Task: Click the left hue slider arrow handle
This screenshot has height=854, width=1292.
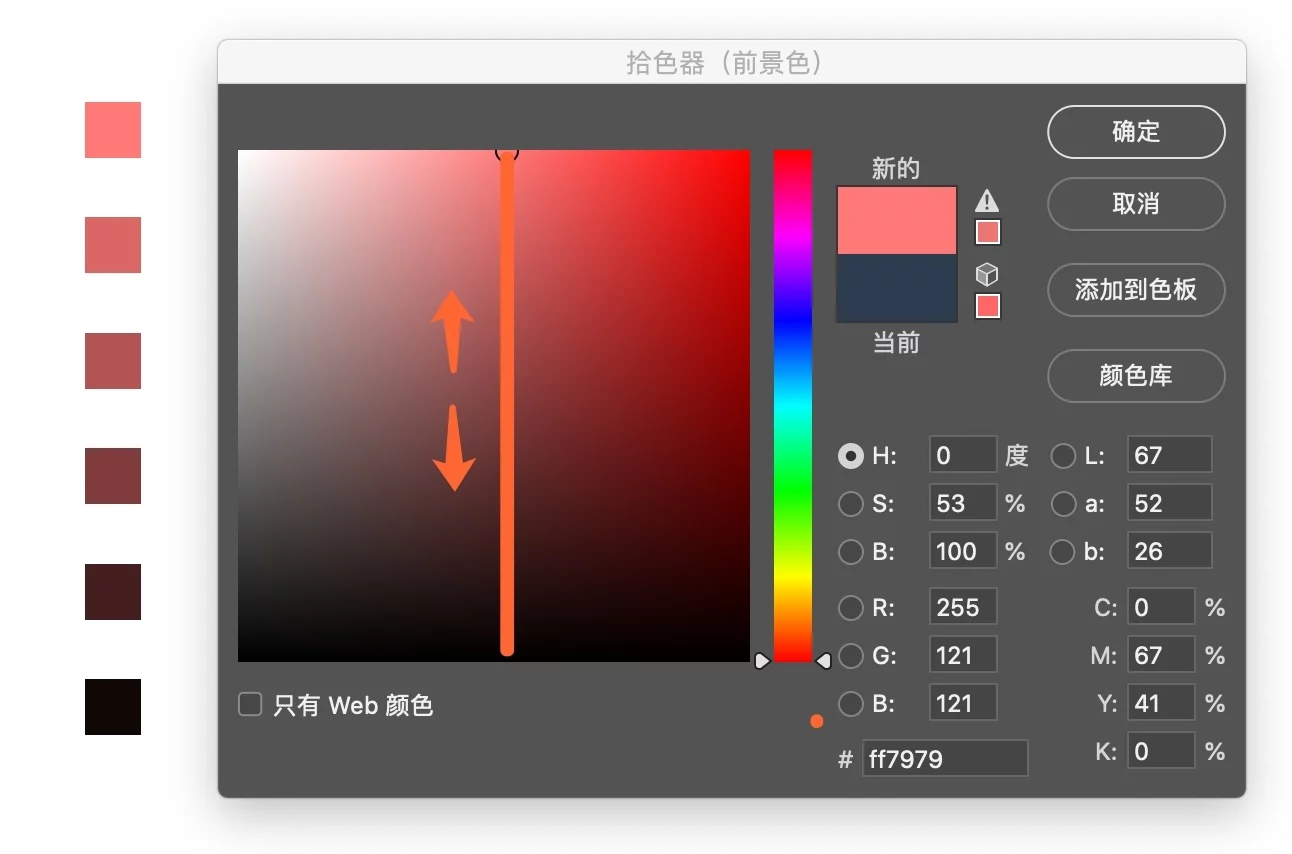Action: [x=762, y=661]
